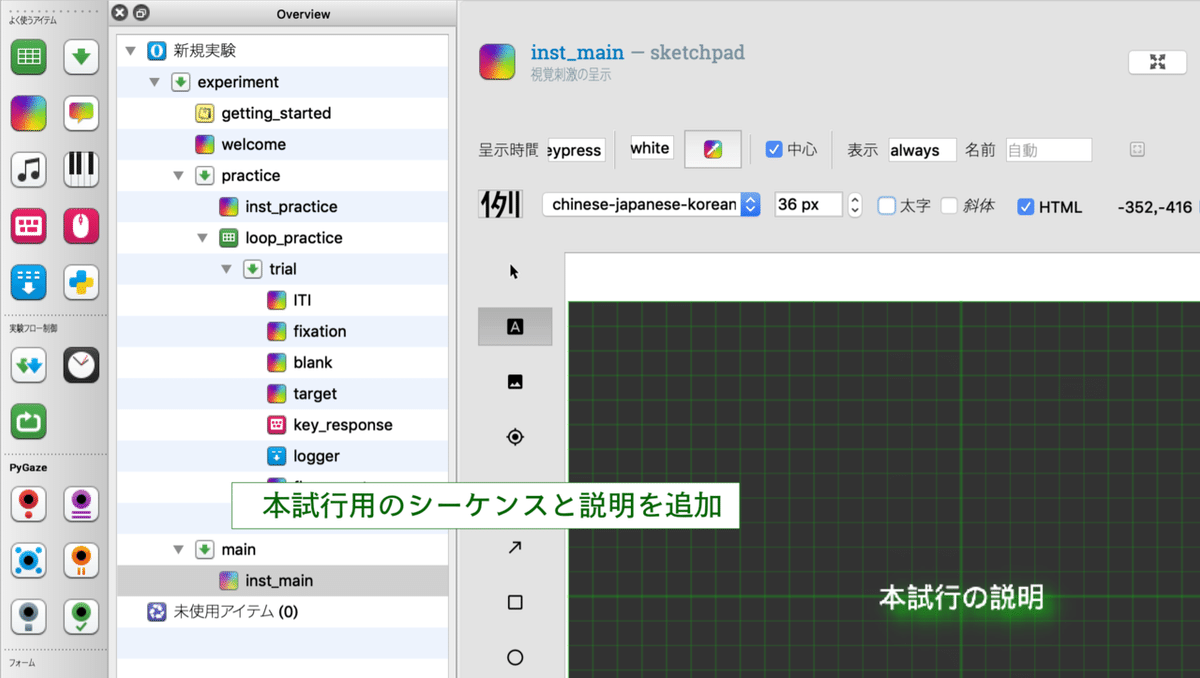Uncheck the HTML checkbox
This screenshot has height=678, width=1200.
[1025, 207]
